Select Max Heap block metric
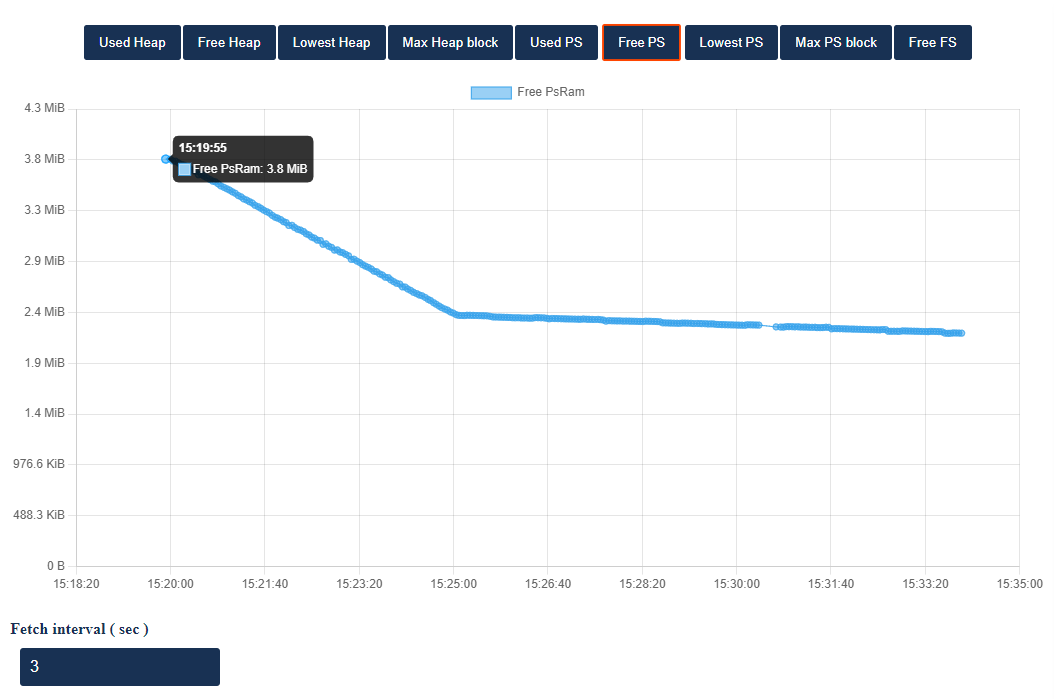 tap(450, 42)
